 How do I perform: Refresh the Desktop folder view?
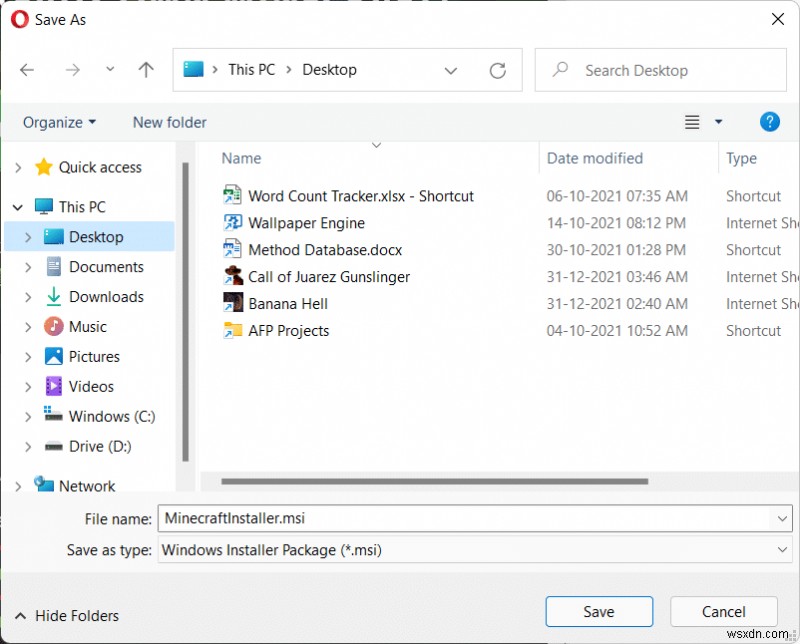click(497, 70)
